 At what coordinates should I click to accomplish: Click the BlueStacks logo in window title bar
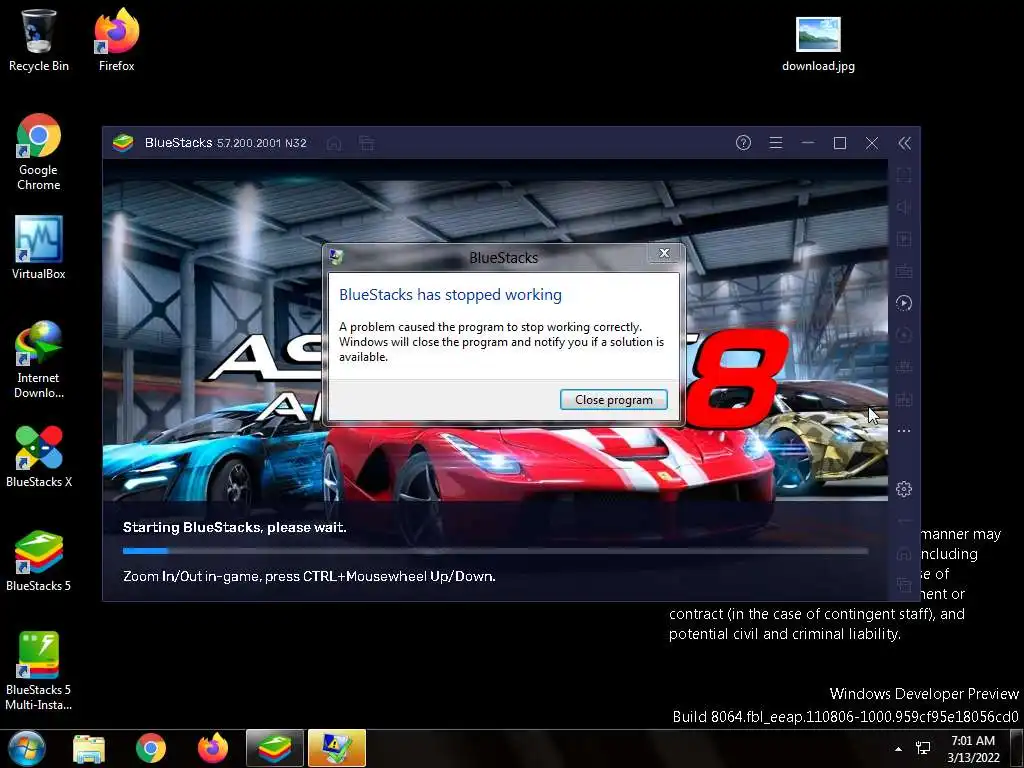click(123, 142)
